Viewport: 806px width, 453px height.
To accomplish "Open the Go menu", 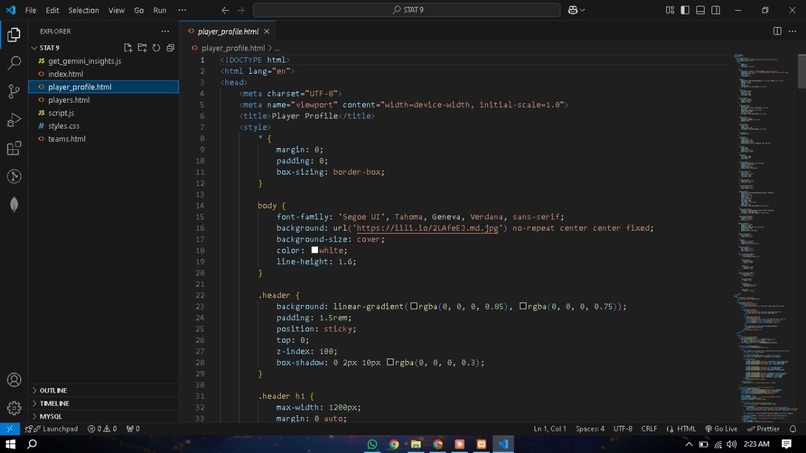I will click(x=139, y=10).
